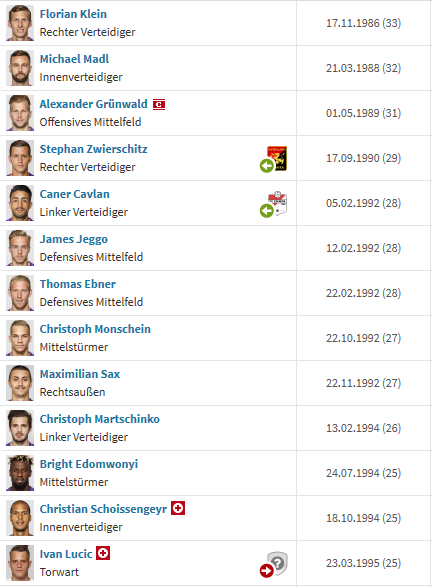Open Bright Edomwonyi's player profile
Image resolution: width=432 pixels, height=587 pixels.
point(89,464)
